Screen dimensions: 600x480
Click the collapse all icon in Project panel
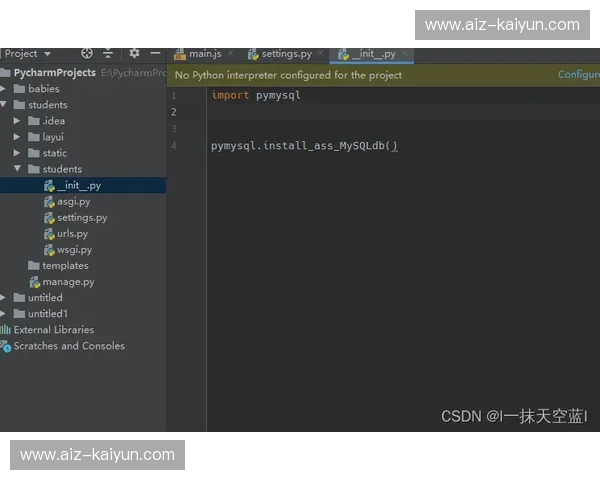(x=108, y=54)
